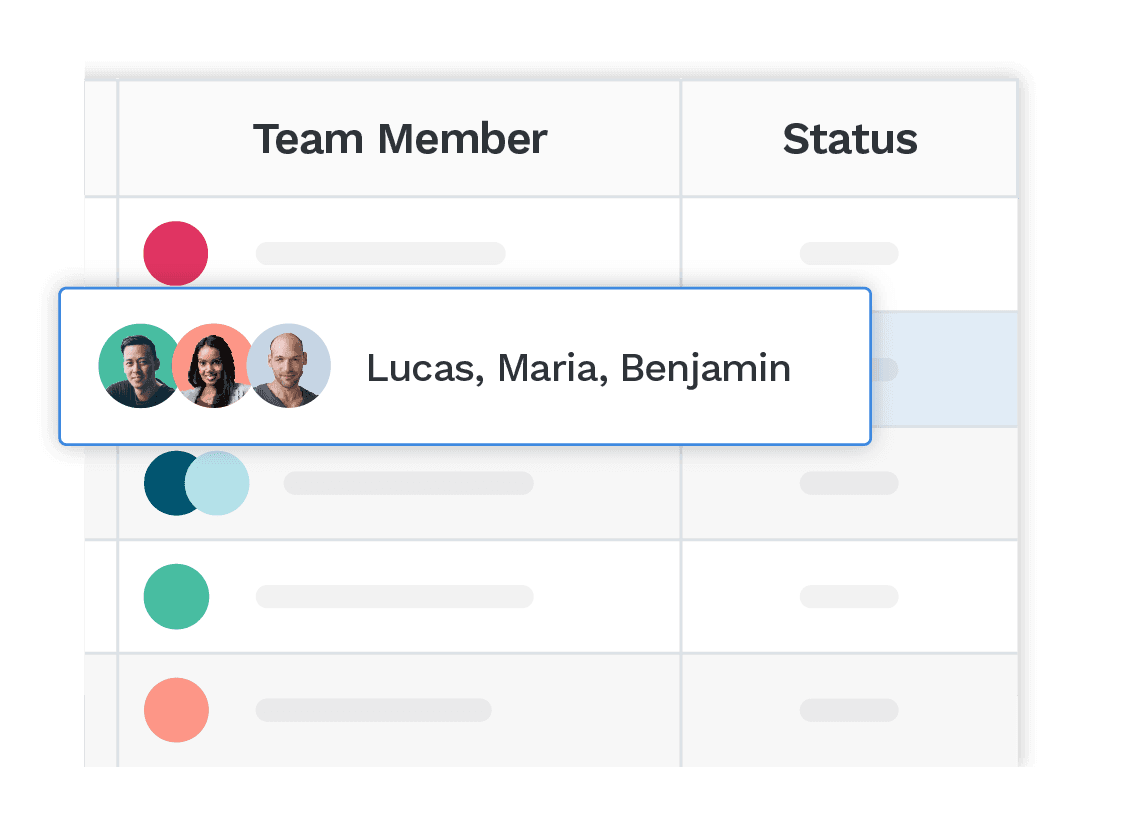Click the salmon avatar circle in last row
Viewport: 1145px width, 831px height.
coord(176,710)
